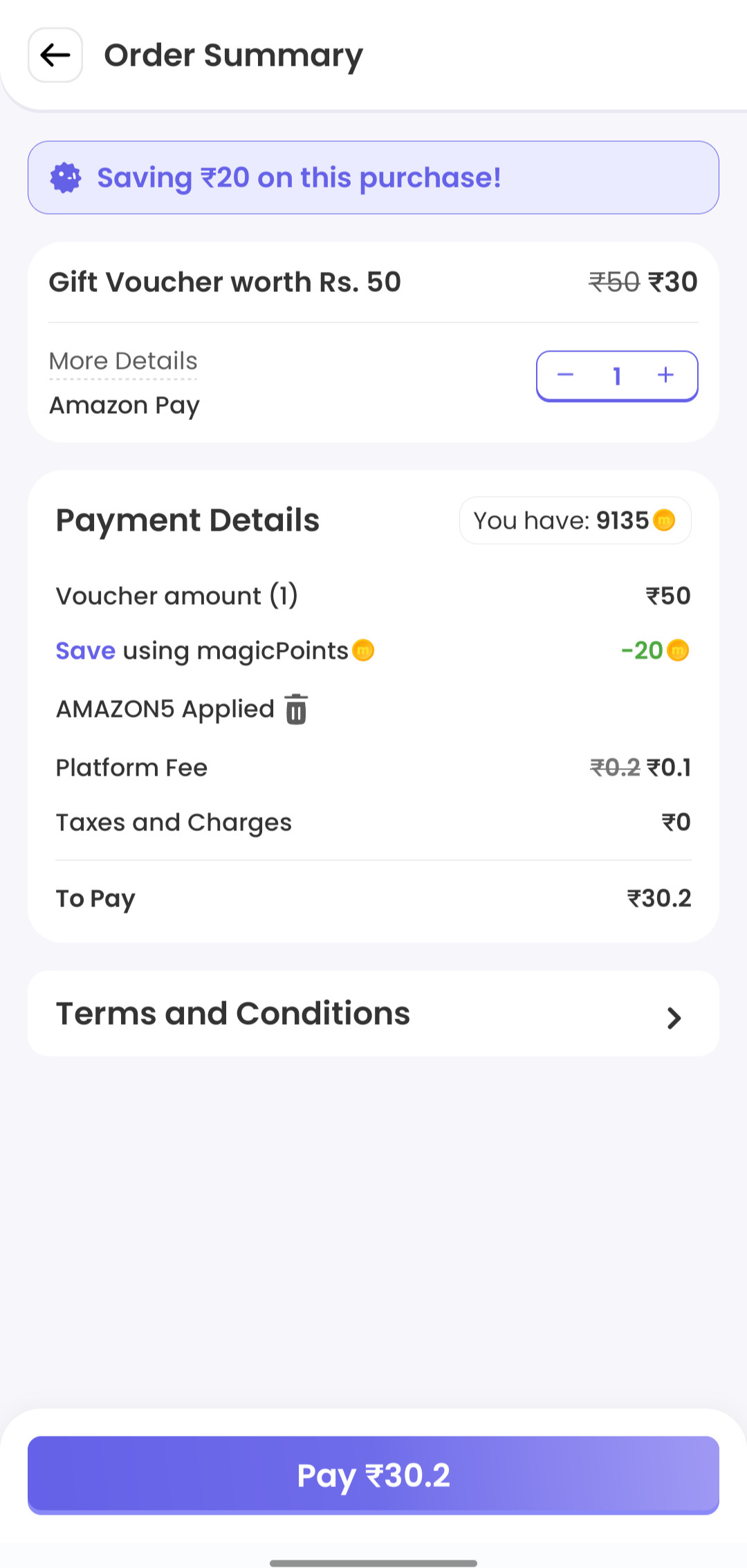Select the Gift Voucher worth Rs. 50 title
Image resolution: width=747 pixels, height=1568 pixels.
coord(225,282)
